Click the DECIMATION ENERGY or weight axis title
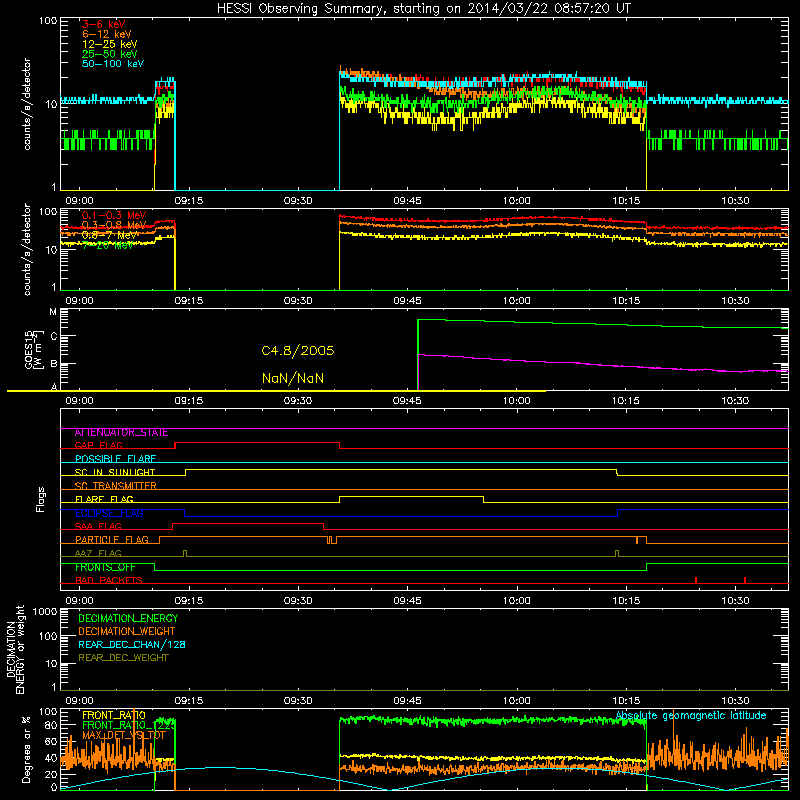800x800 pixels. (15, 649)
